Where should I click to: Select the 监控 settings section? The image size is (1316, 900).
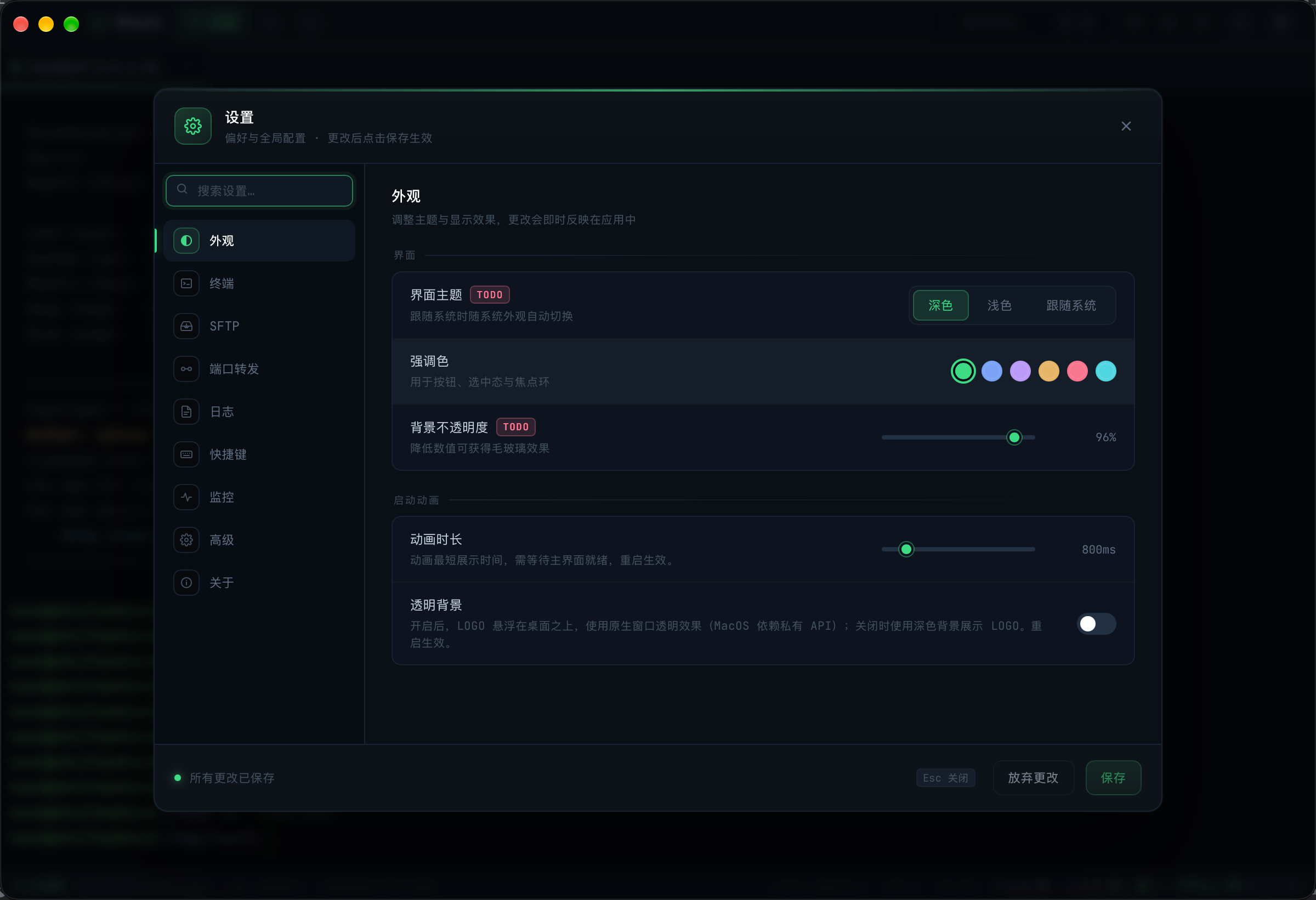click(x=259, y=497)
